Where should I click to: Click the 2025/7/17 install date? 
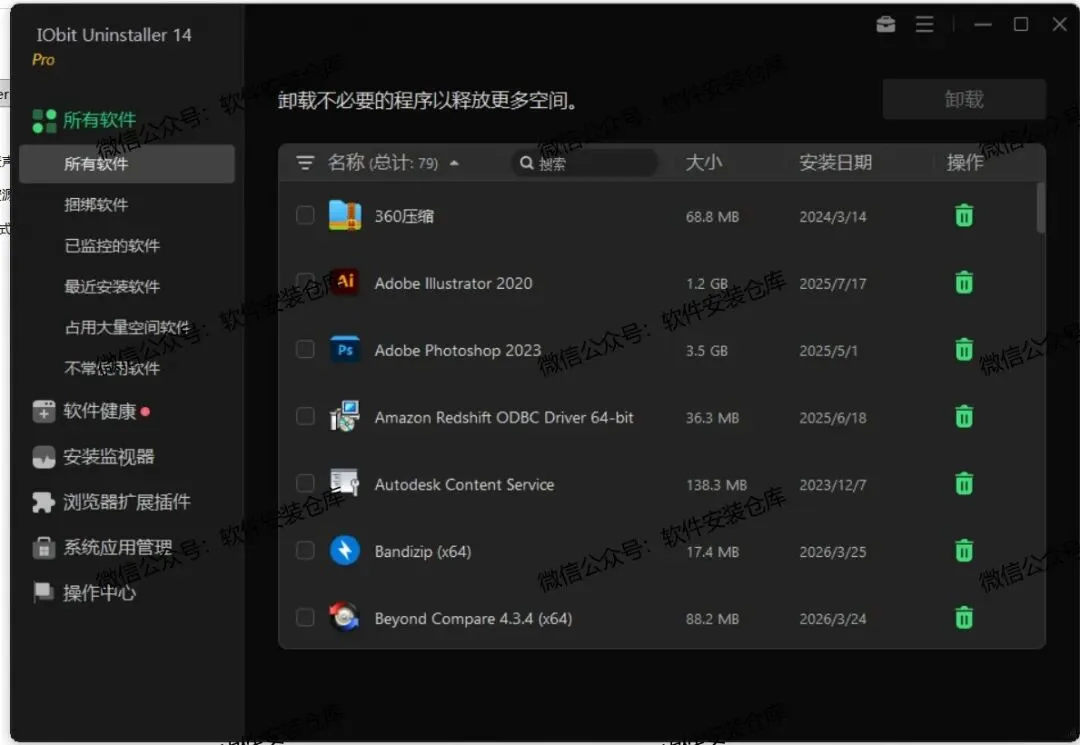[833, 284]
